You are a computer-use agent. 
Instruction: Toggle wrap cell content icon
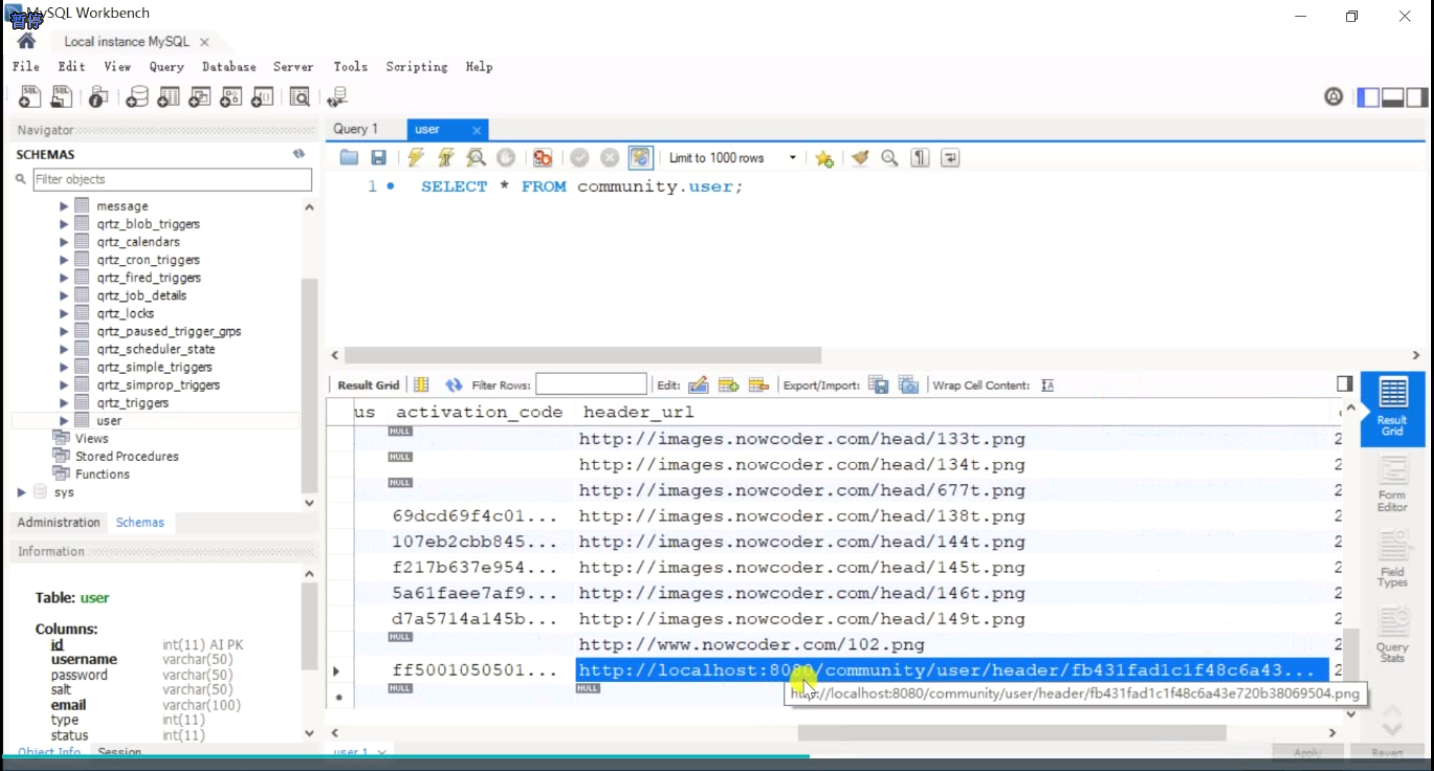click(1047, 385)
